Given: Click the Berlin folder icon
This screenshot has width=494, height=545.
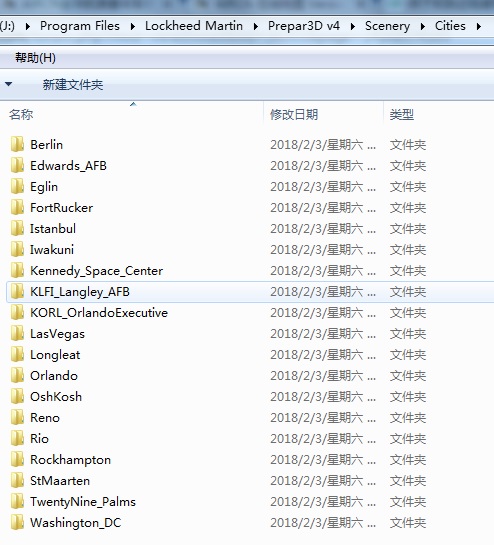Looking at the screenshot, I should 17,145.
